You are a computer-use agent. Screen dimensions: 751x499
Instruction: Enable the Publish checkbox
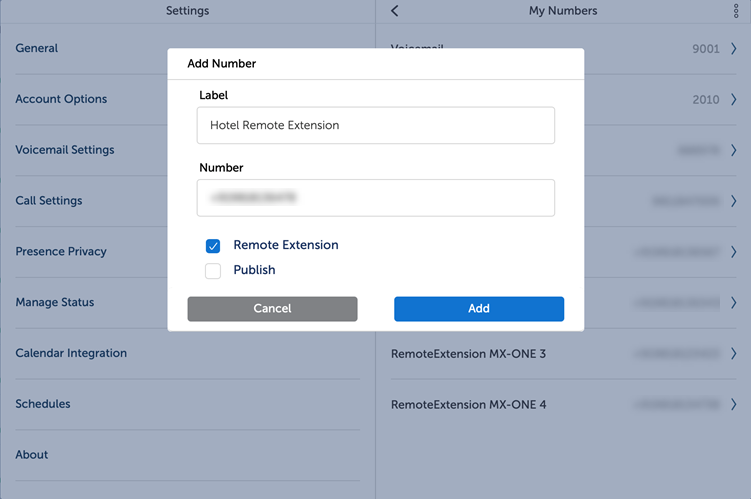213,271
